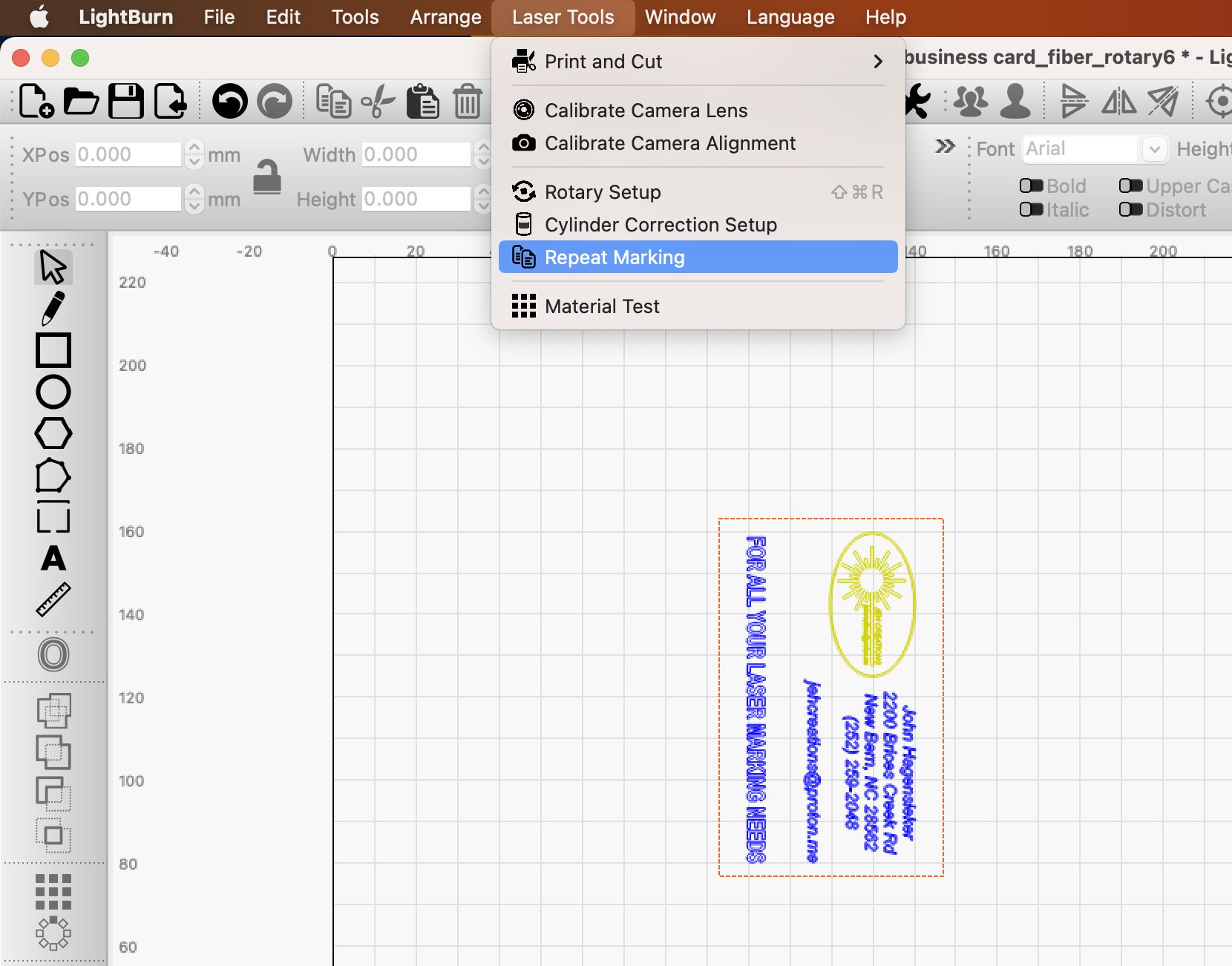The height and width of the screenshot is (966, 1232).
Task: Click the Delete trash can icon
Action: 467,101
